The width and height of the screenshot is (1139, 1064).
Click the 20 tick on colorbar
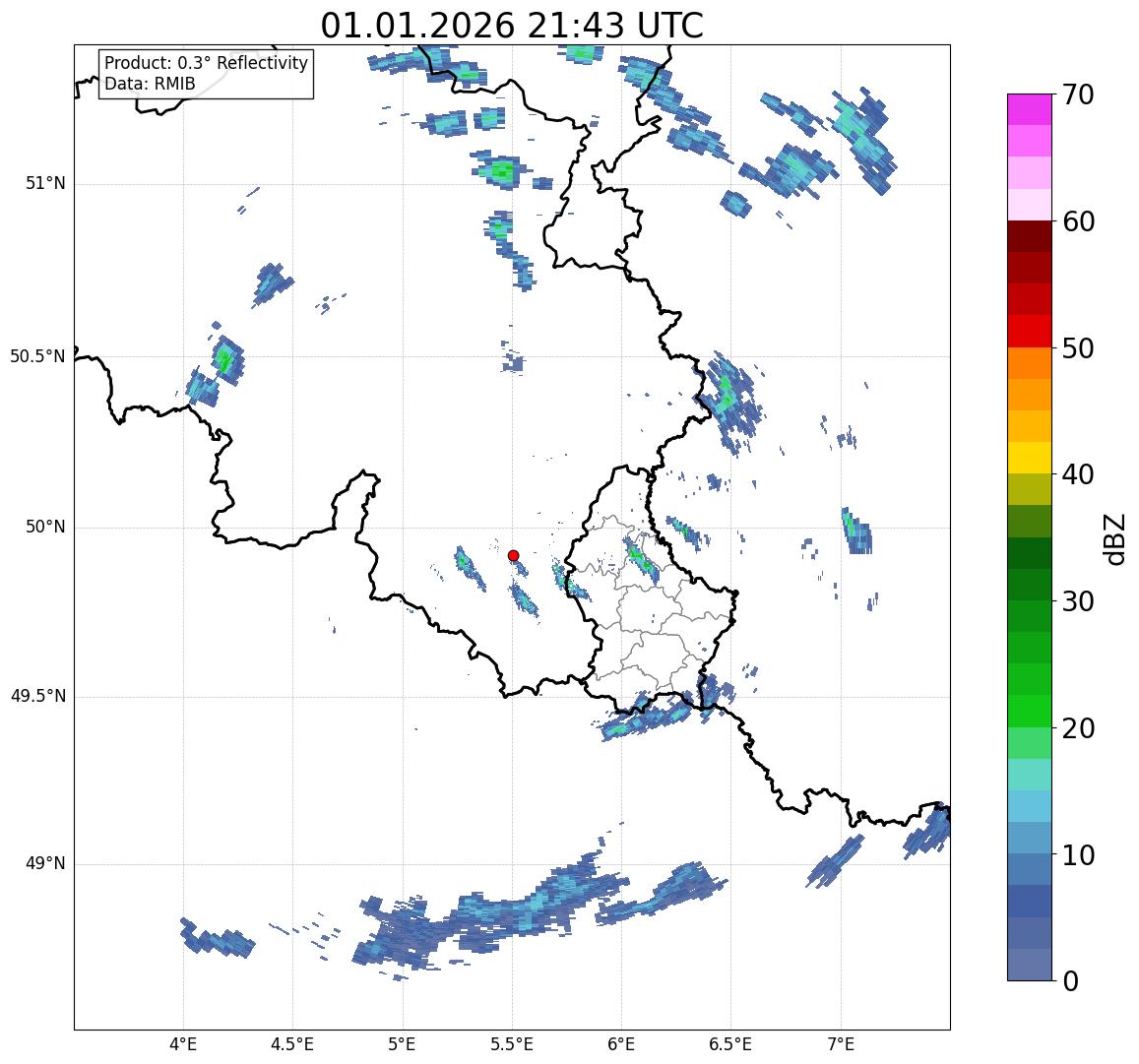(x=1078, y=728)
